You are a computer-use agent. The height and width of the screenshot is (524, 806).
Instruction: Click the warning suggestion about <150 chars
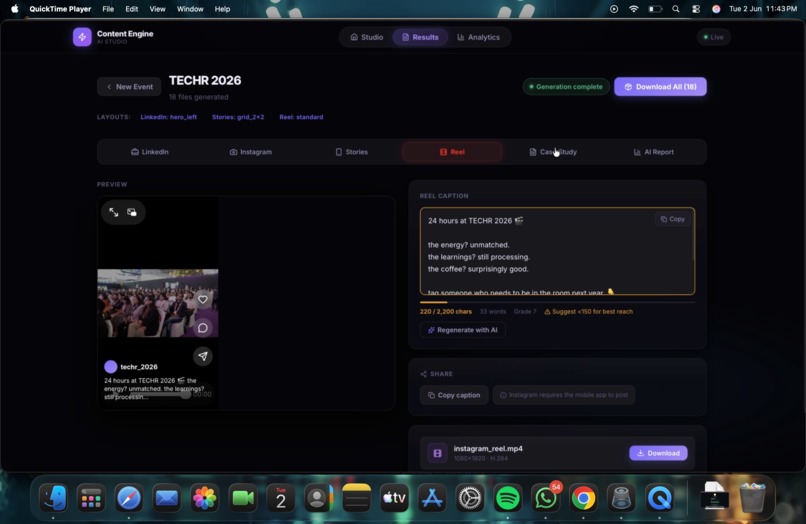click(x=589, y=312)
